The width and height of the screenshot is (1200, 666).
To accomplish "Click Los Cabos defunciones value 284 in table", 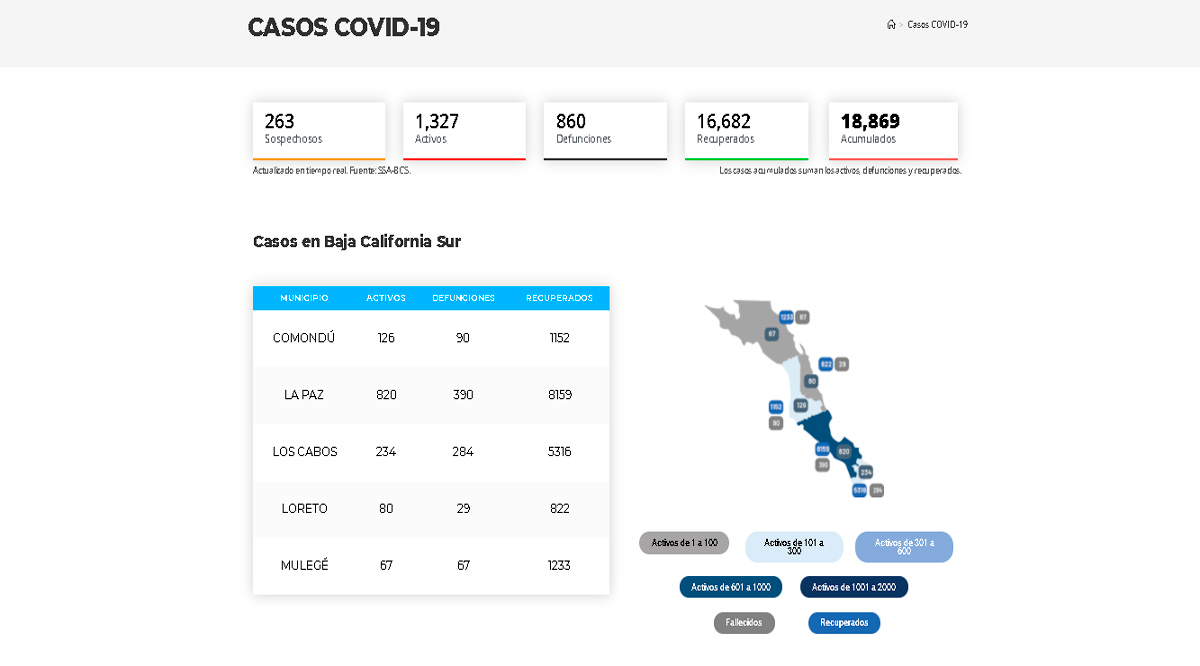I will point(463,452).
